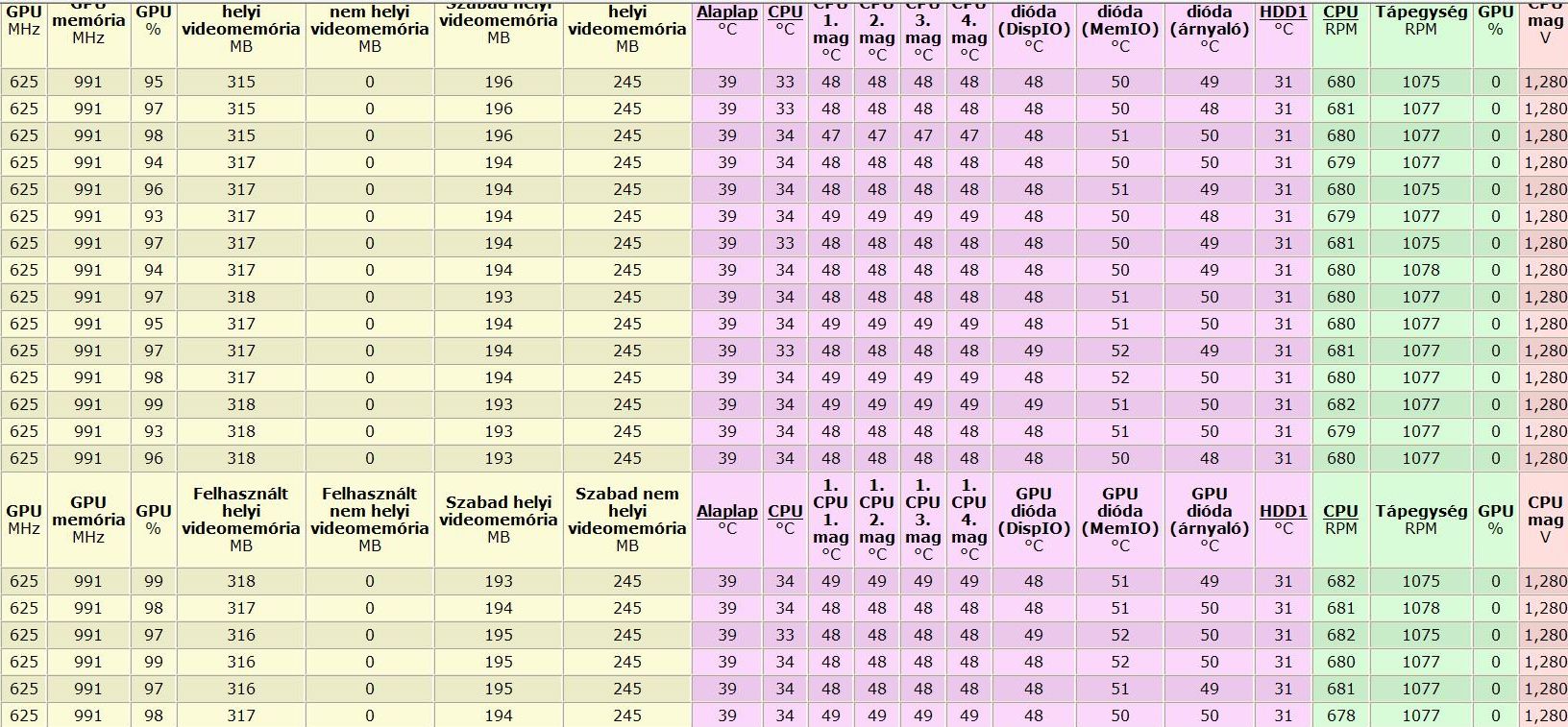The image size is (1568, 727).
Task: Select '1. CPU 1. mag °C' header cell
Action: tap(831, 520)
